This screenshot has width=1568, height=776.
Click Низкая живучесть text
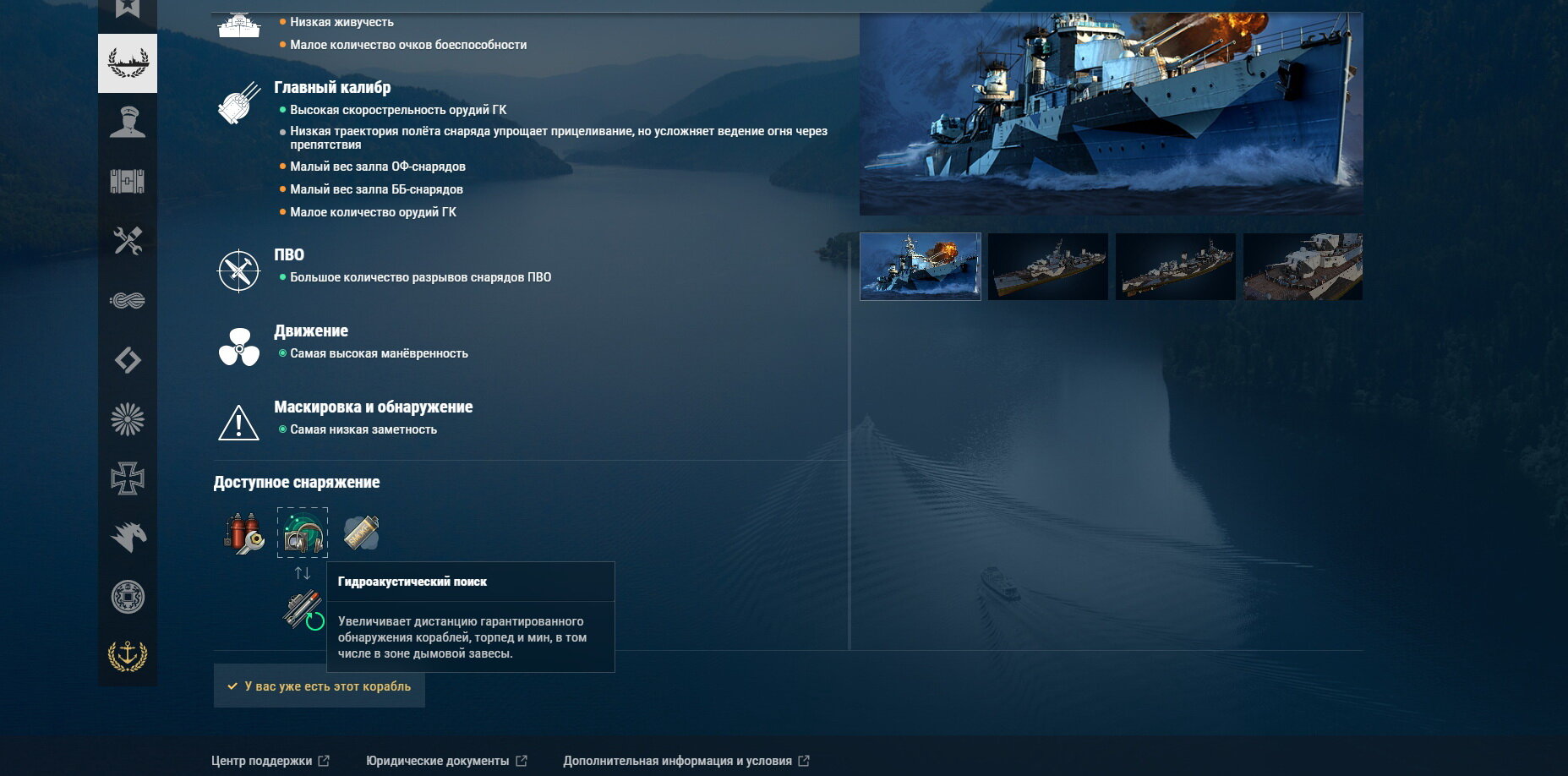[341, 22]
